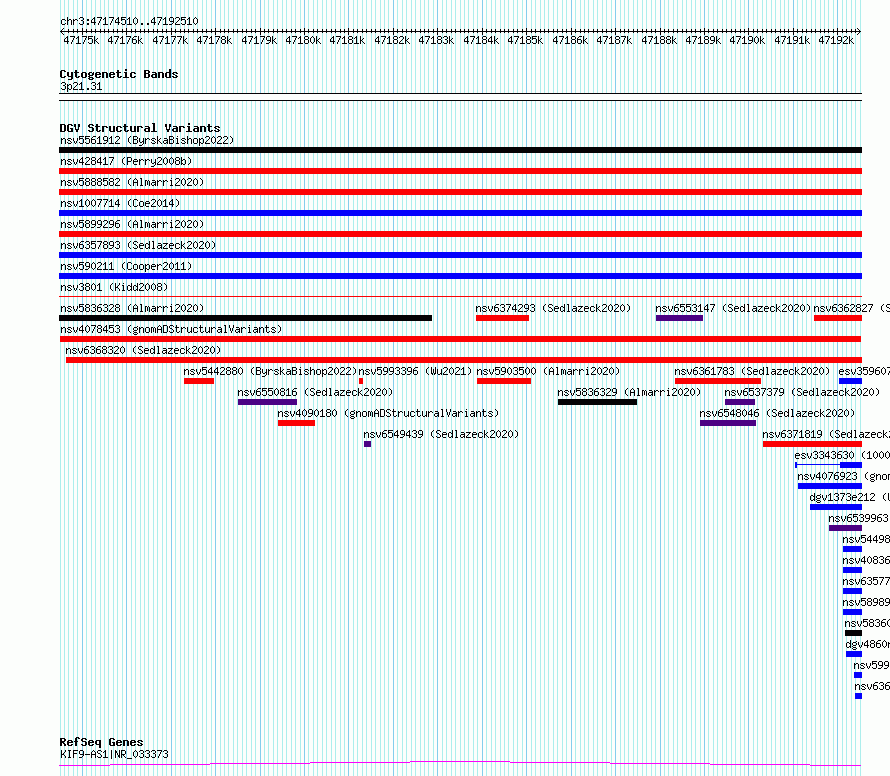The image size is (890, 776).
Task: Open the nsv6368320 (Sedlazeck2020) label
Action: click(143, 350)
